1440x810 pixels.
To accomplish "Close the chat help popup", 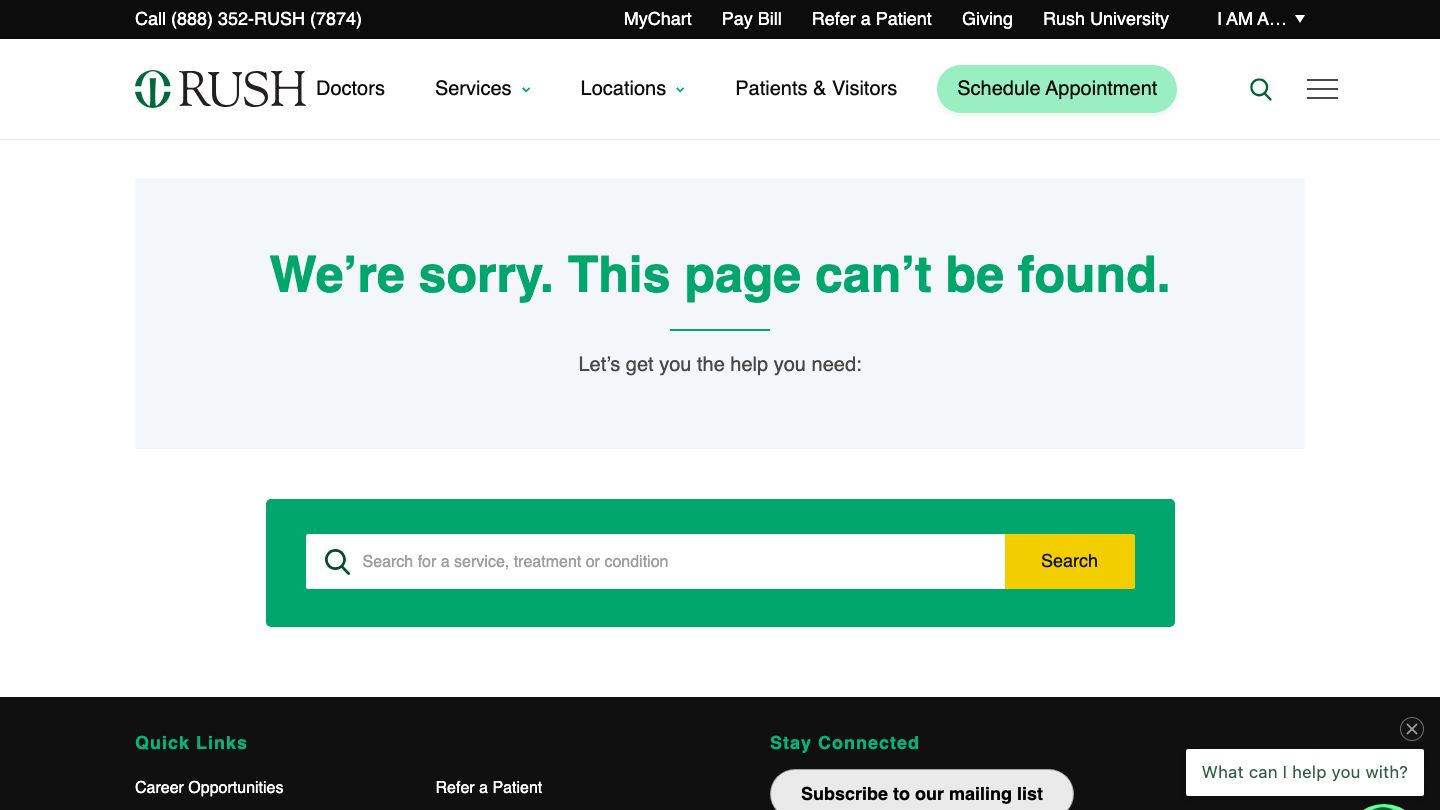I will click(1411, 729).
